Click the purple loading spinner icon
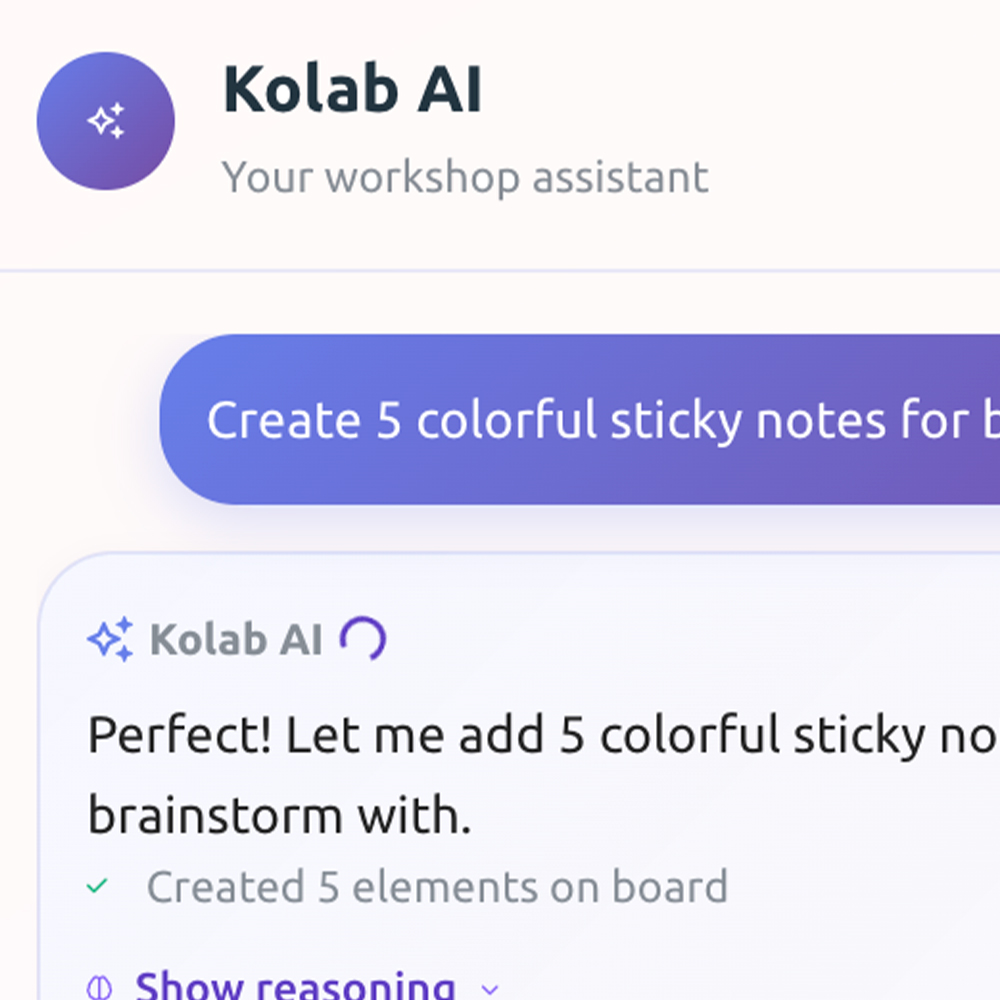This screenshot has height=1000, width=1000. coord(363,639)
